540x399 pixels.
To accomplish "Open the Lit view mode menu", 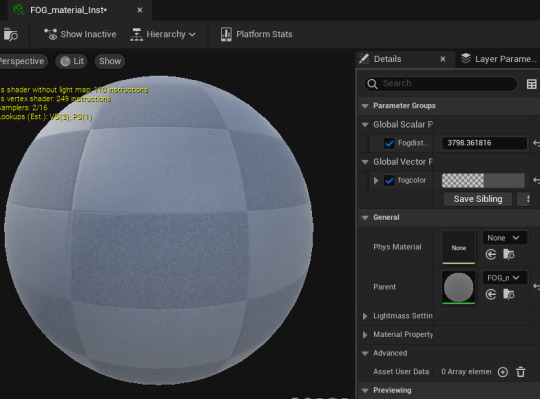I will pos(72,61).
